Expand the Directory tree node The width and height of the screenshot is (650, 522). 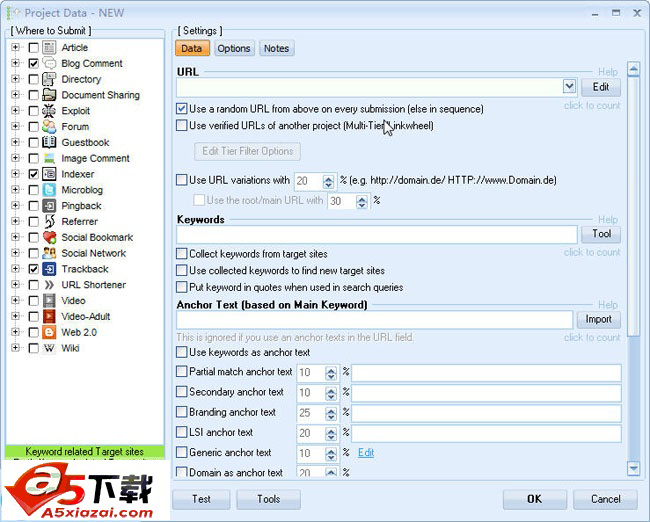coord(15,79)
